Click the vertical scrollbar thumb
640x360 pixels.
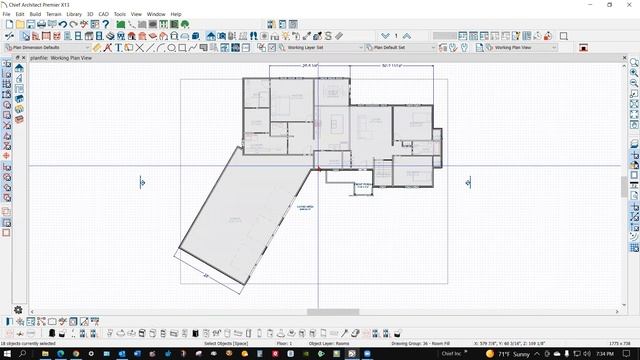click(624, 187)
